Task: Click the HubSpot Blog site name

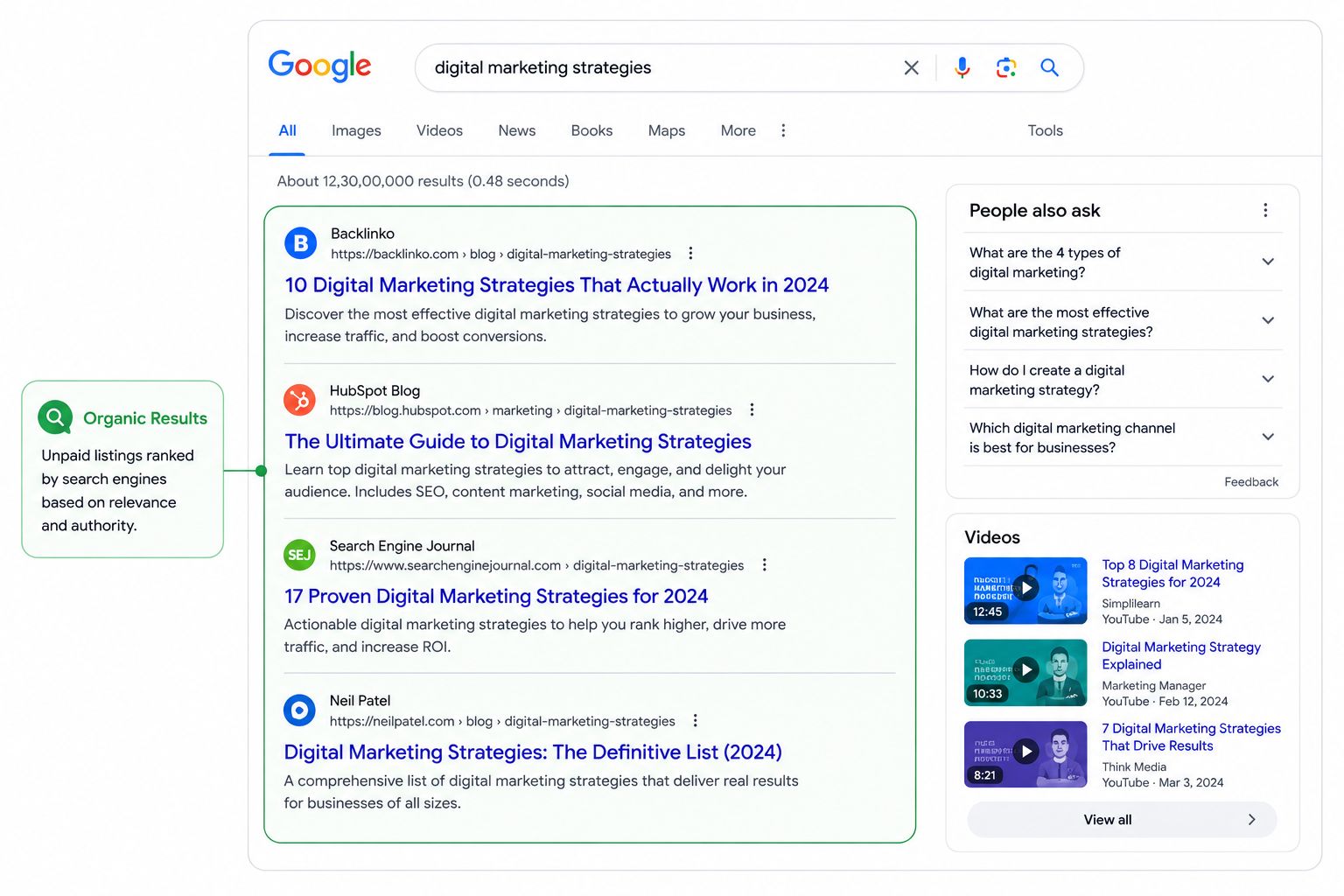Action: 374,390
